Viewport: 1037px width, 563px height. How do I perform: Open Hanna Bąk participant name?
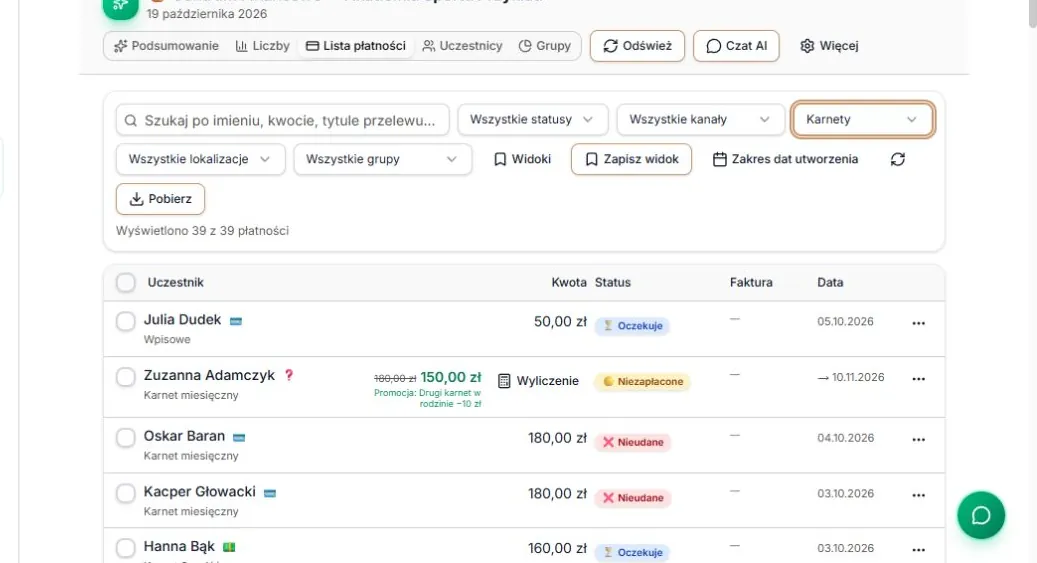(x=179, y=546)
